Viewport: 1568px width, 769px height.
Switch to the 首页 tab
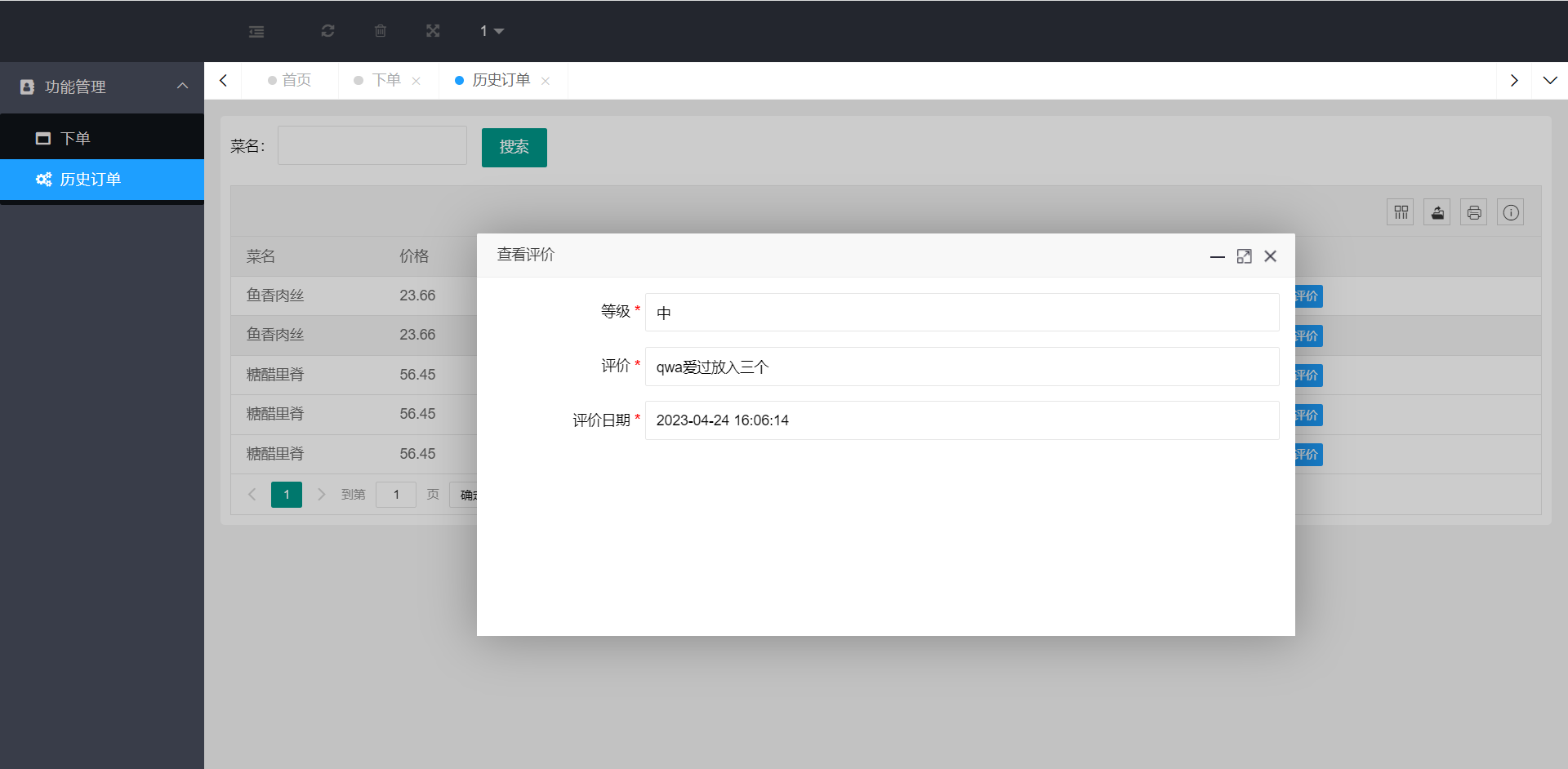pos(290,80)
